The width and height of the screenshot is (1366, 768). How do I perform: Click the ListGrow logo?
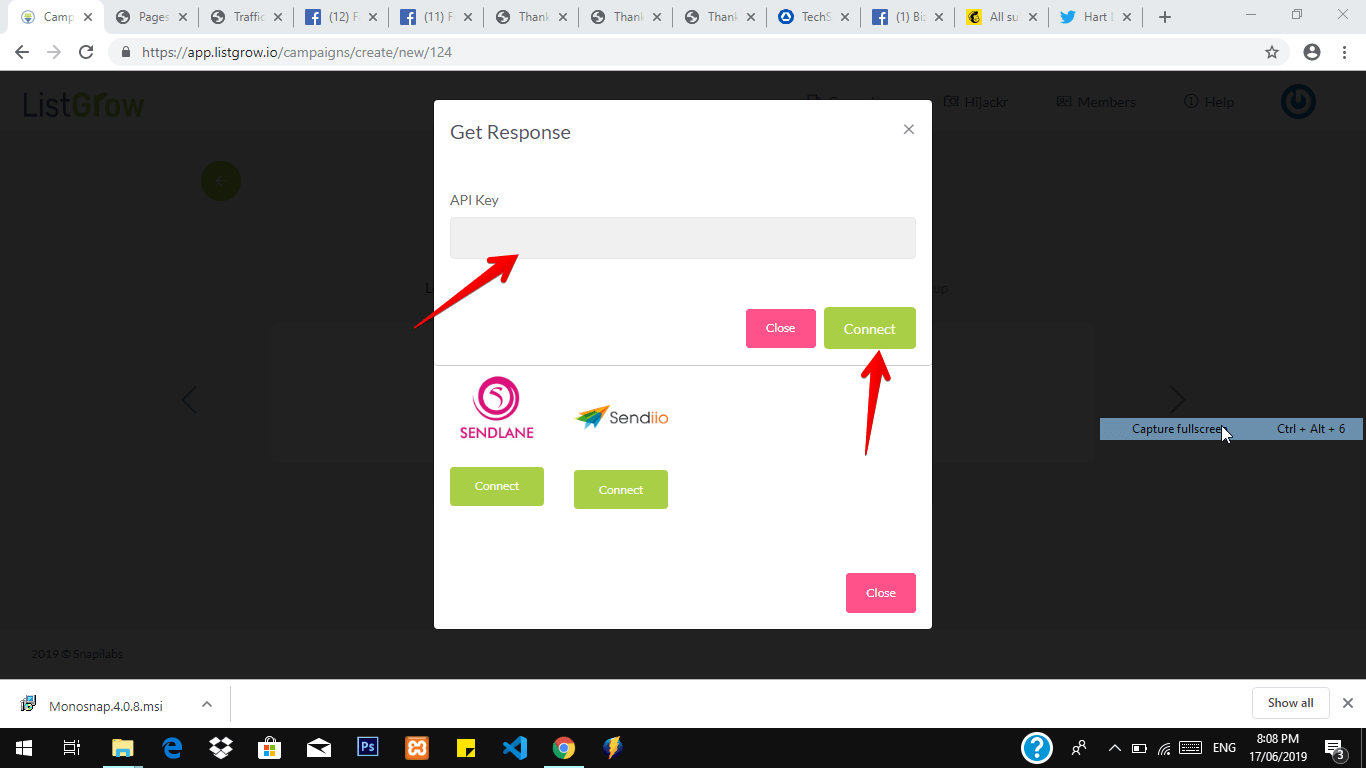[84, 103]
